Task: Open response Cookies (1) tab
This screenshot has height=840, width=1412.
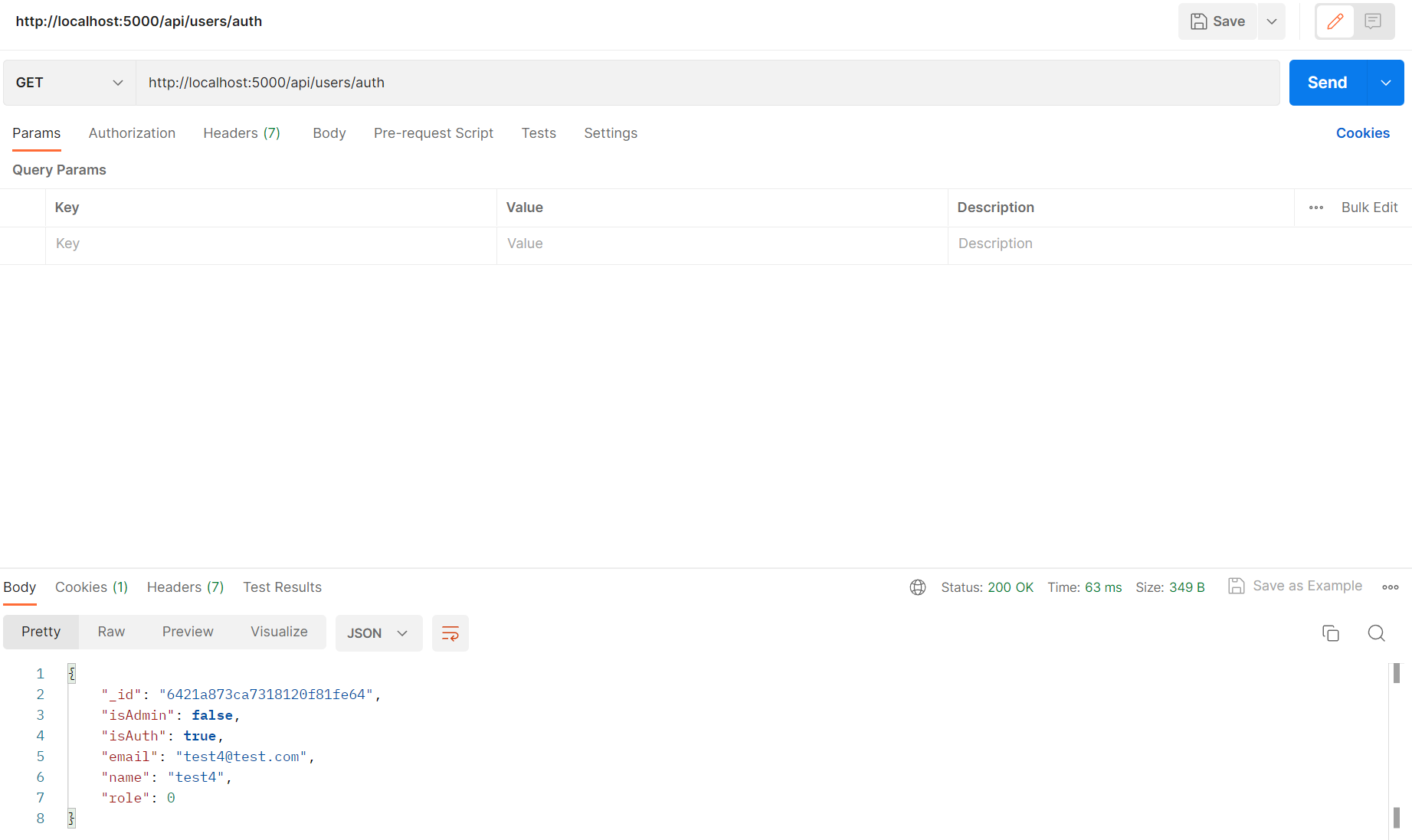Action: [x=91, y=587]
